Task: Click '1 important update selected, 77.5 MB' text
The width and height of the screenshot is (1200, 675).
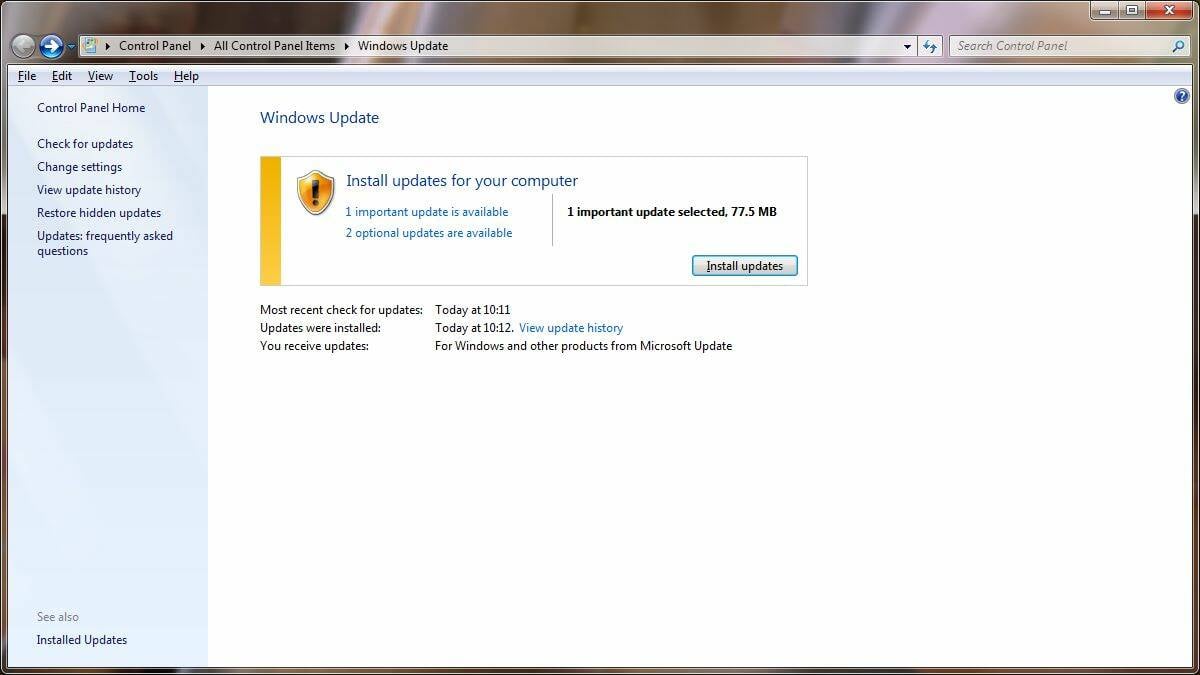Action: tap(672, 212)
